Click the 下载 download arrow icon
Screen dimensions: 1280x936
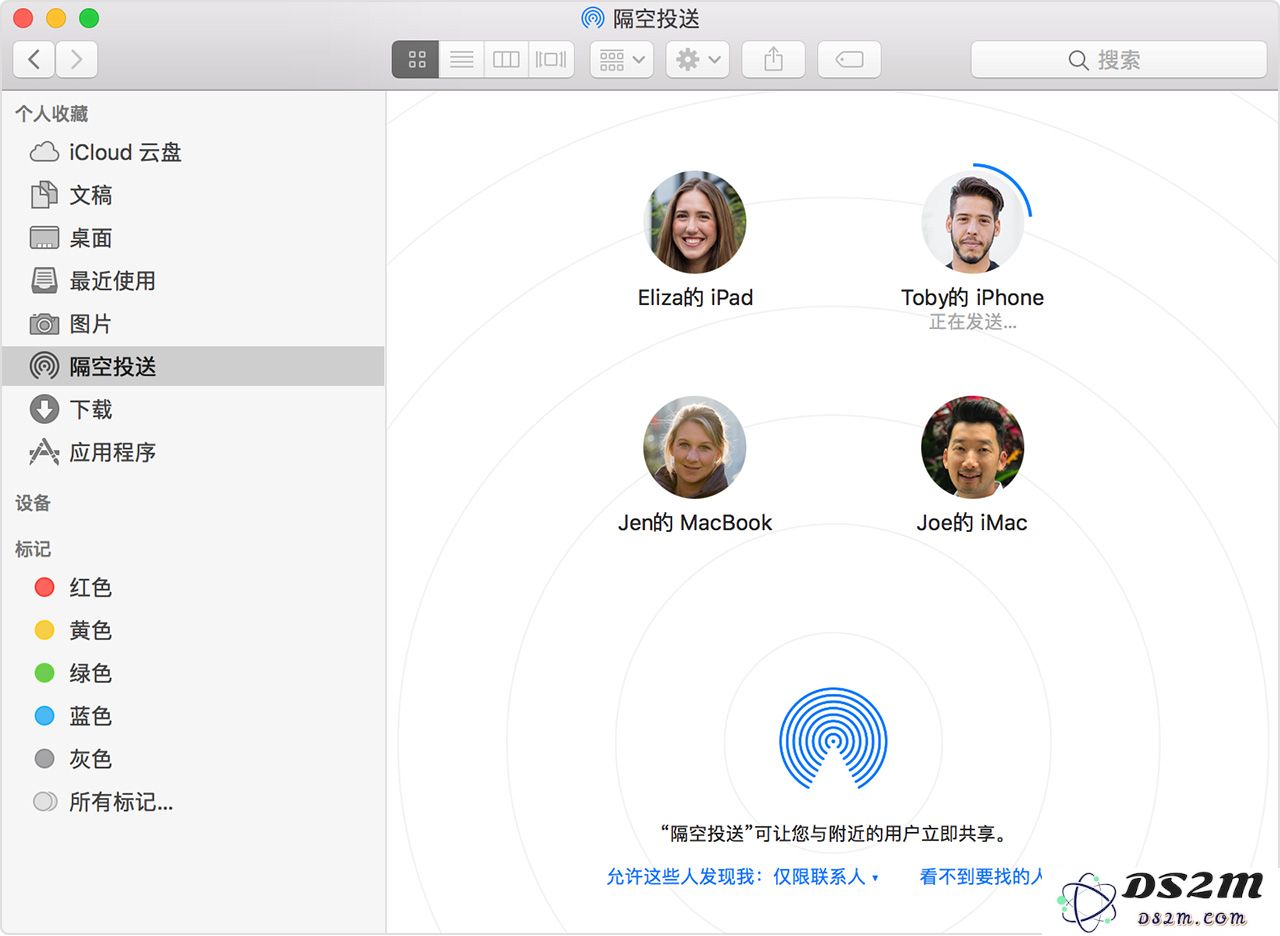coord(44,409)
